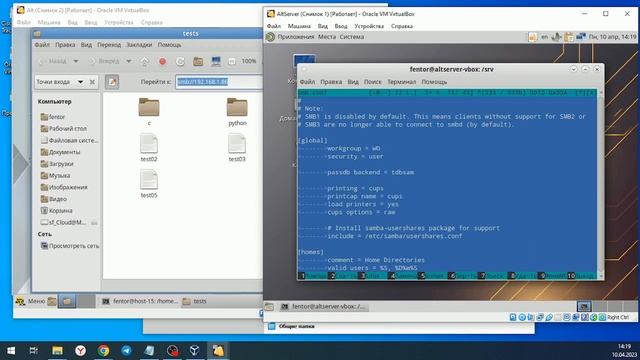Image resolution: width=640 pixels, height=360 pixels.
Task: Open the Home folder toolbar icon
Action: (198, 61)
